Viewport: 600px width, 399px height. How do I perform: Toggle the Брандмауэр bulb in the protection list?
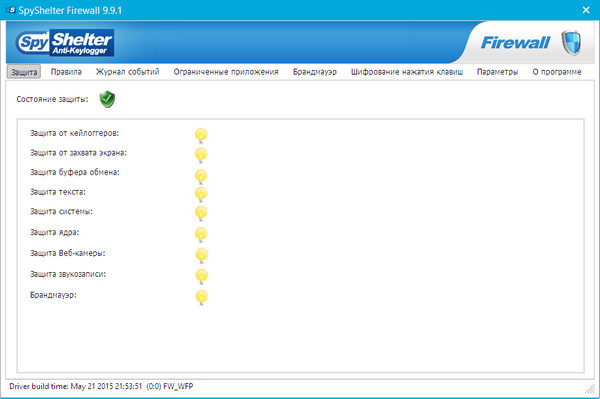[x=201, y=297]
